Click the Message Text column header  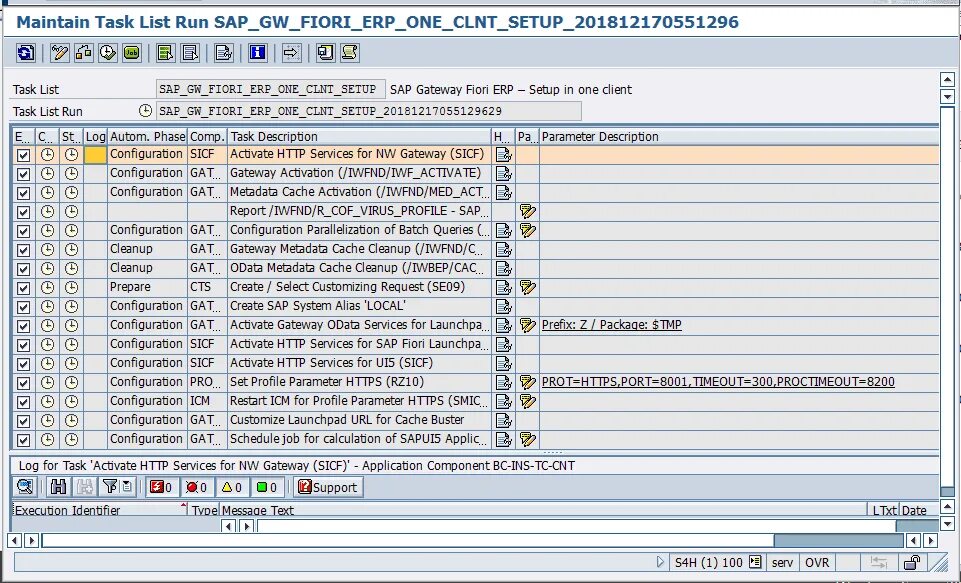[x=542, y=509]
